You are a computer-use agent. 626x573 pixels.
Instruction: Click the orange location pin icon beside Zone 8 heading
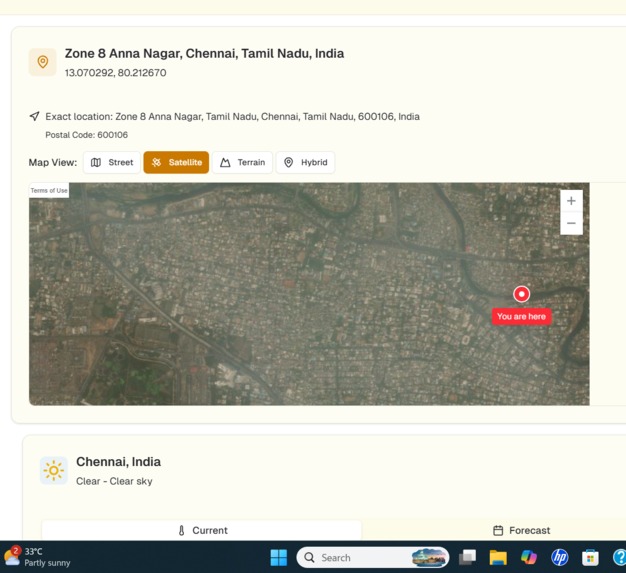[43, 62]
